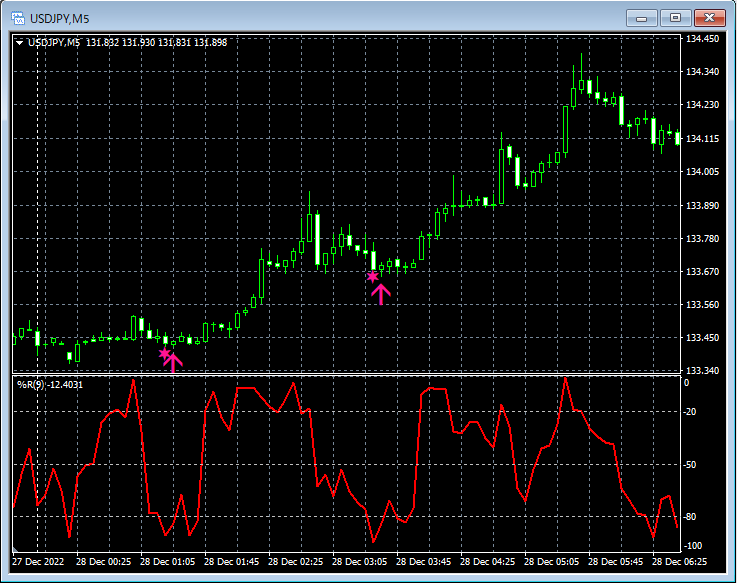The height and width of the screenshot is (583, 738).
Task: Click the 27 Dec 2022 time label
Action: pos(38,561)
